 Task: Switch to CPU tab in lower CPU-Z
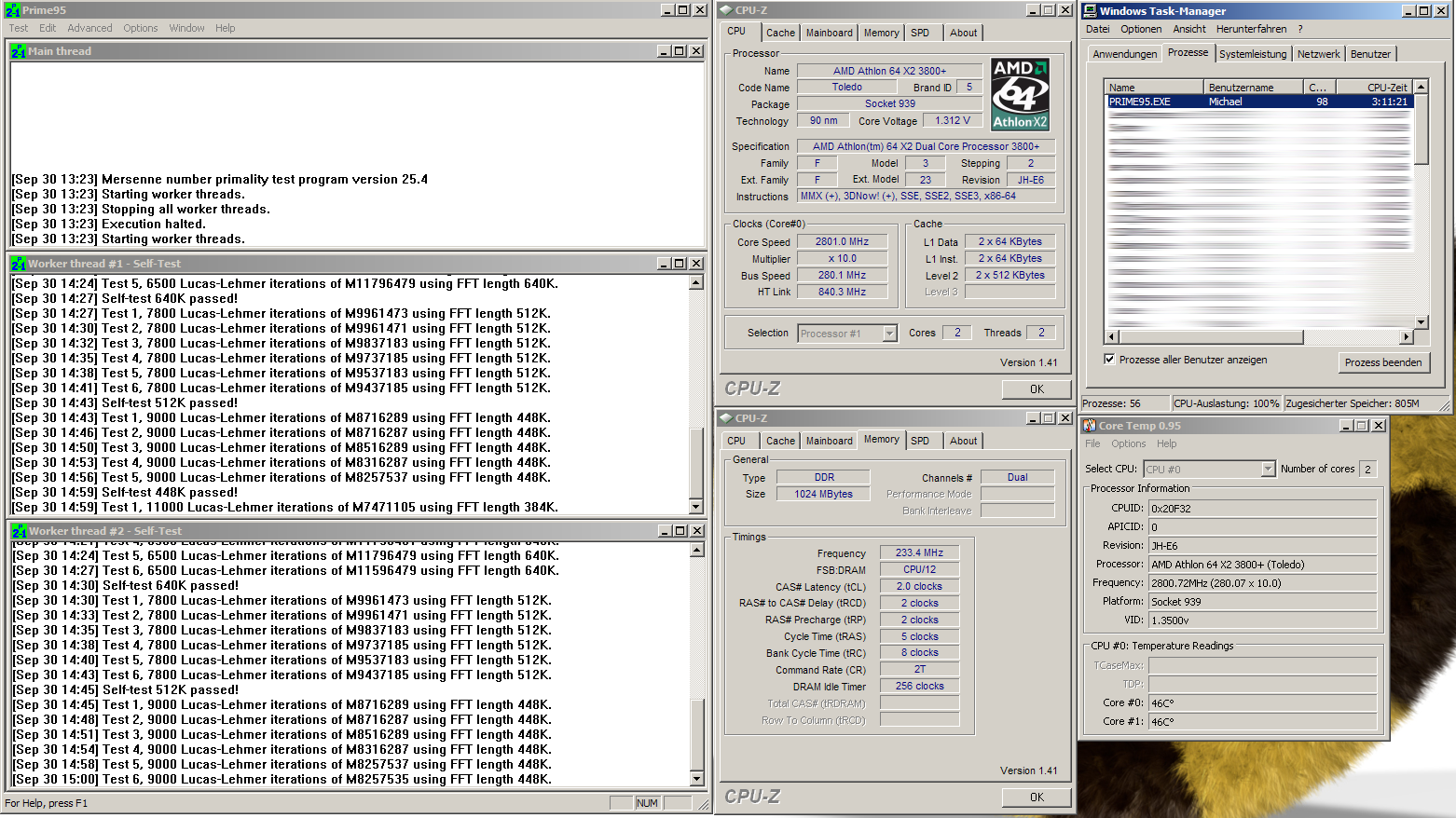(736, 441)
